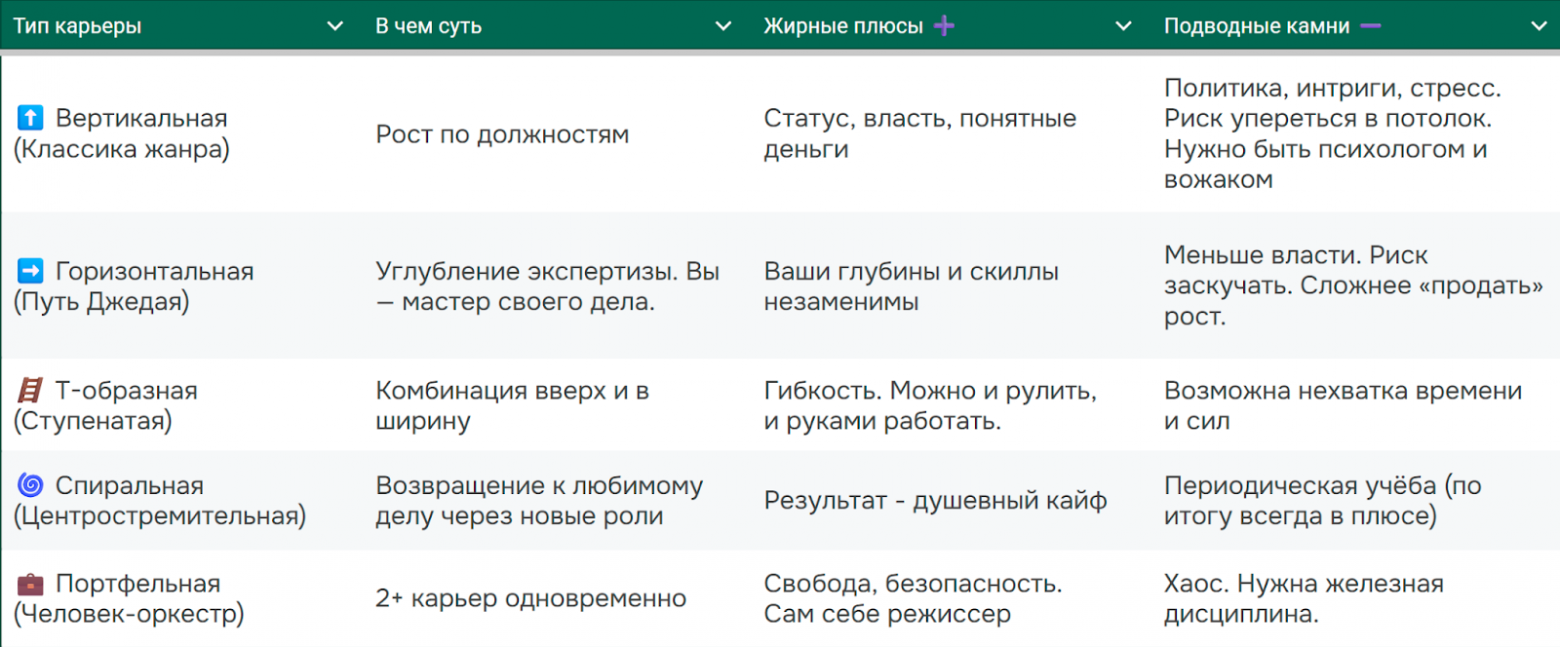1560x647 pixels.
Task: Click the right-arrow icon next to Горизонтальная
Action: point(28,271)
